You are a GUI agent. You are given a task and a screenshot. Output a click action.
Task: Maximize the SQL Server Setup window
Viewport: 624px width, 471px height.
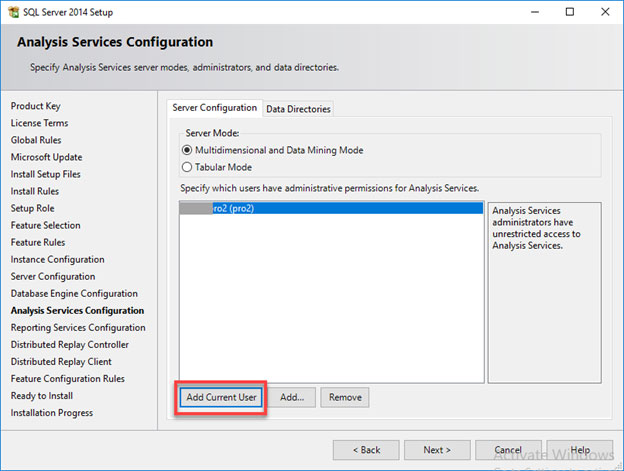click(x=570, y=12)
